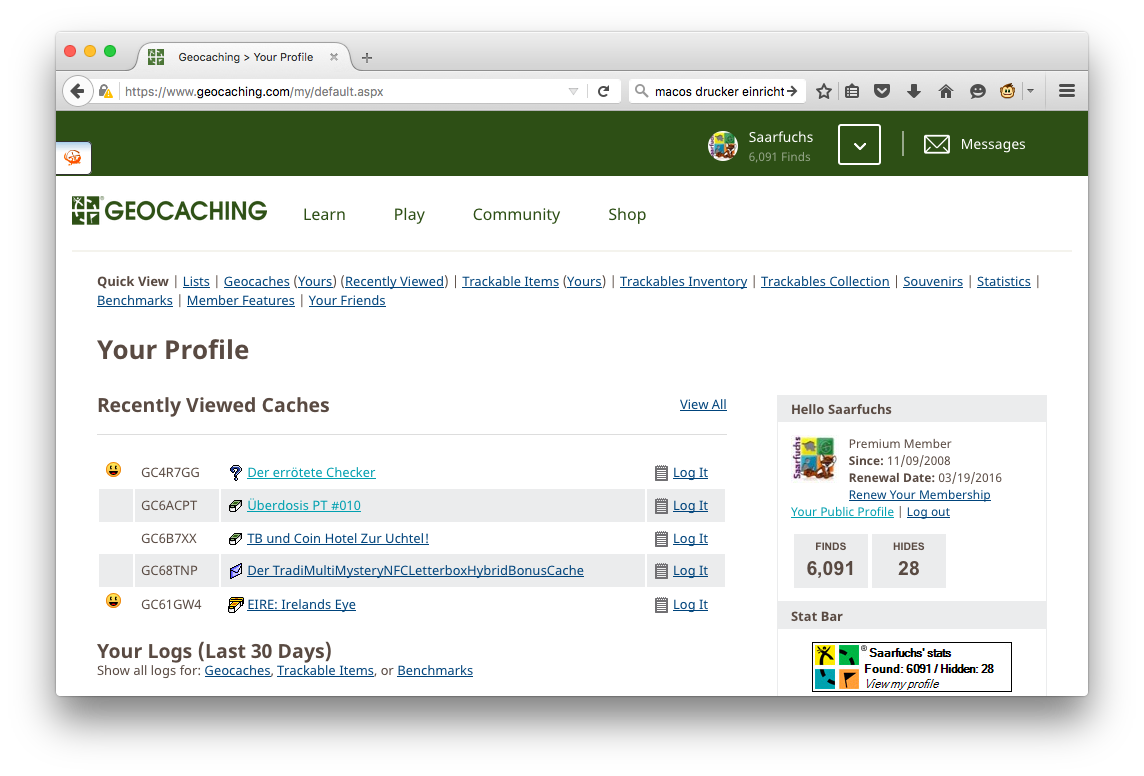The width and height of the screenshot is (1144, 776).
Task: Open the Benchmarks quick view link
Action: [x=135, y=300]
